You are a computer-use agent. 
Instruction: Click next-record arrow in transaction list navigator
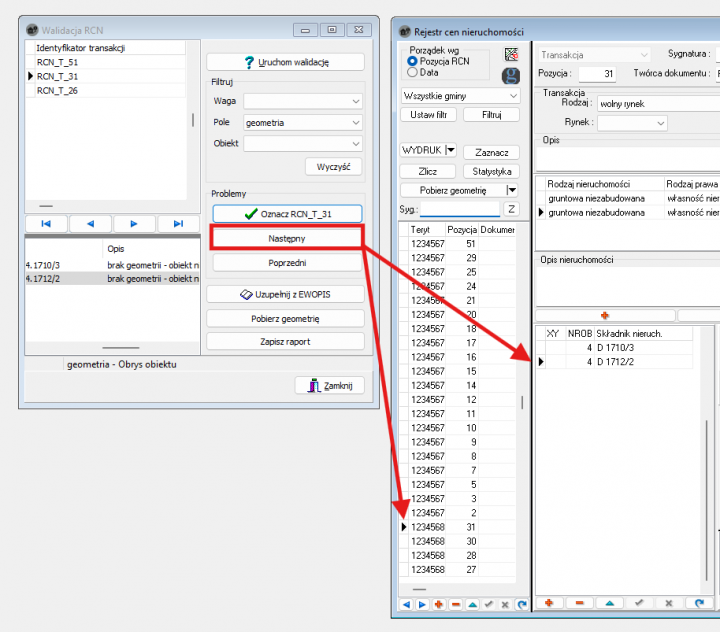point(422,604)
